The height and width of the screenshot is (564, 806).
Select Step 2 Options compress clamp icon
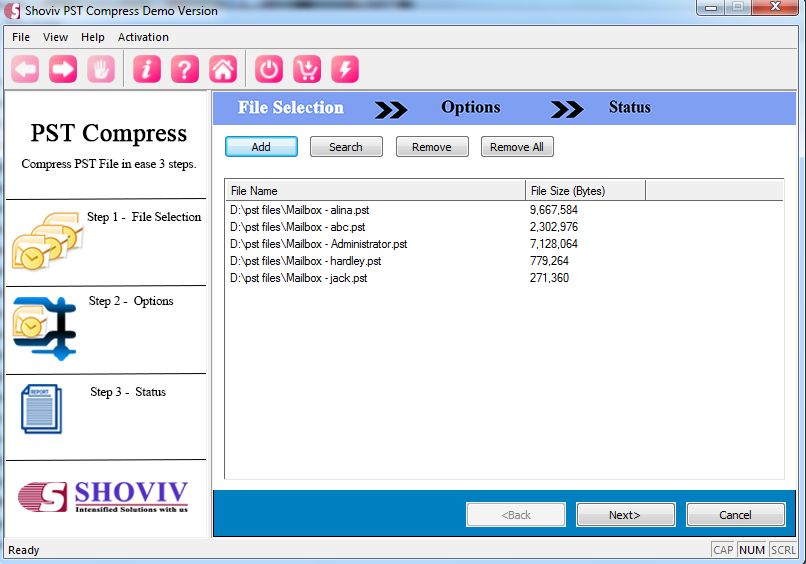(44, 328)
